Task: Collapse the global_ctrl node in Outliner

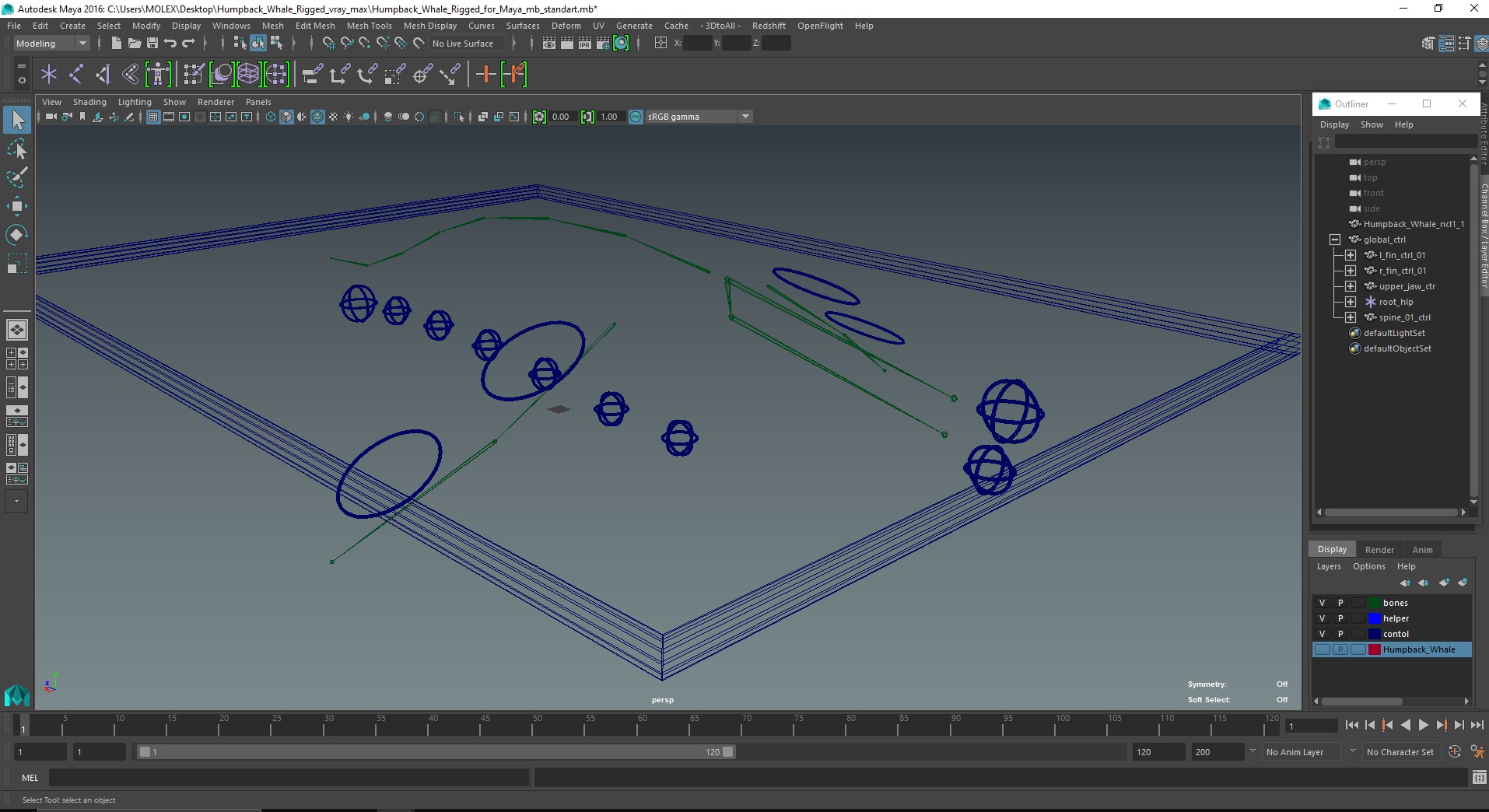Action: (x=1335, y=240)
